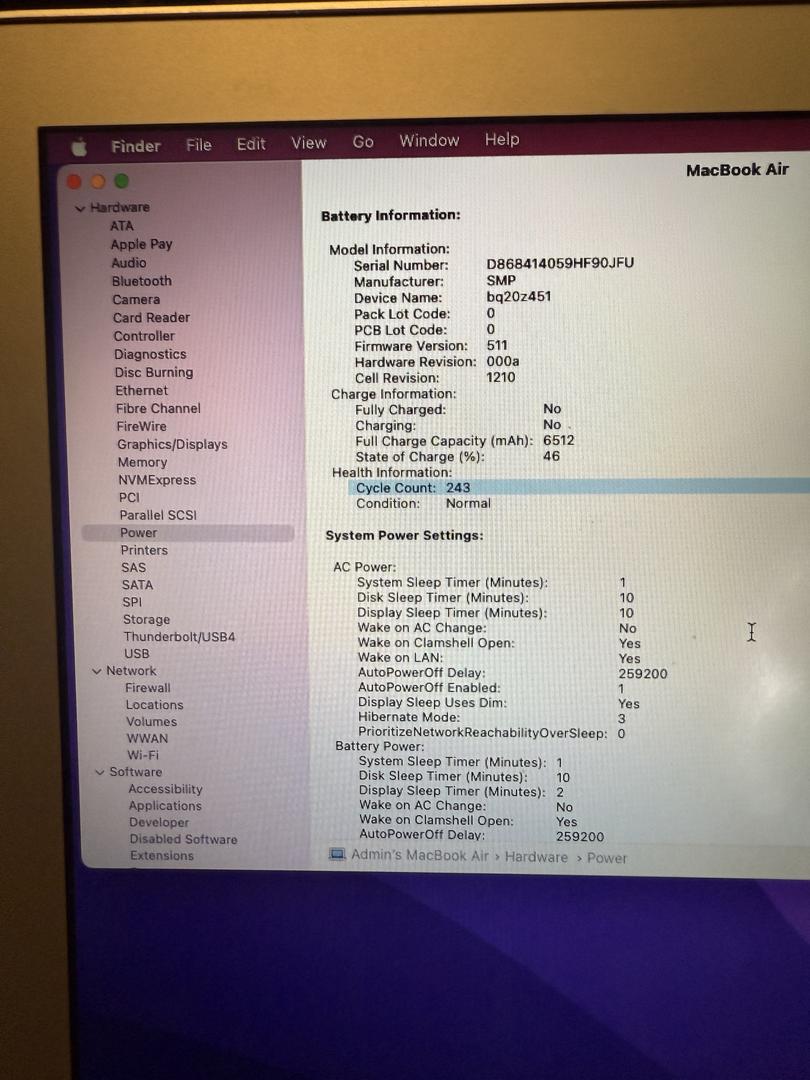Select SPI in the sidebar
810x1080 pixels.
[x=132, y=602]
